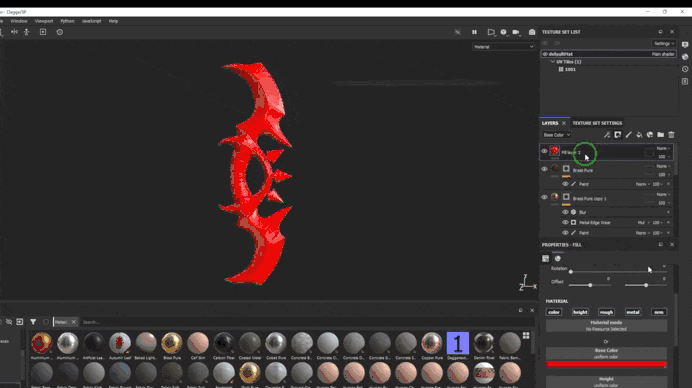Click the Material mode resource button
692x388 pixels.
tap(606, 326)
